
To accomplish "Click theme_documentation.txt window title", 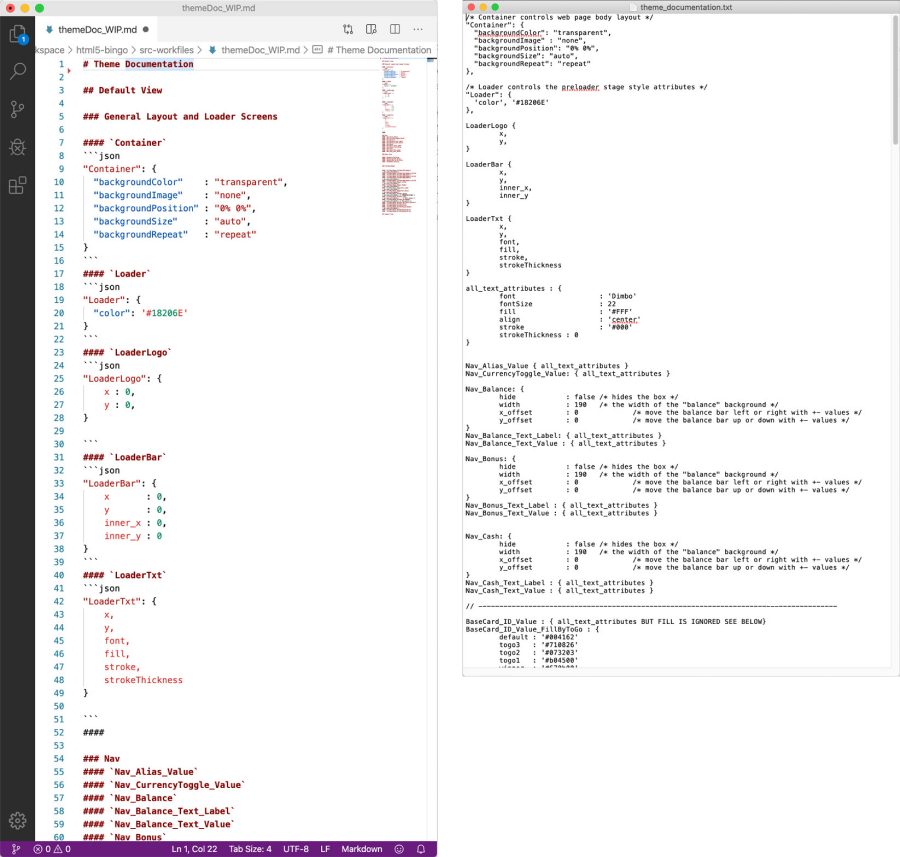I will 686,7.
